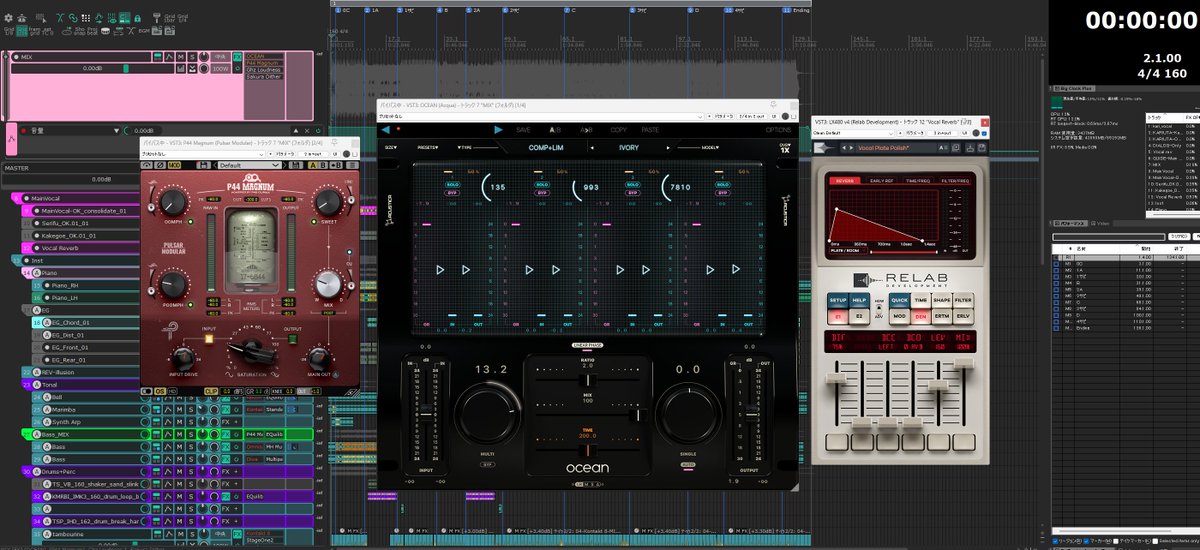
Task: Click the LX480 QUICK button
Action: point(899,300)
